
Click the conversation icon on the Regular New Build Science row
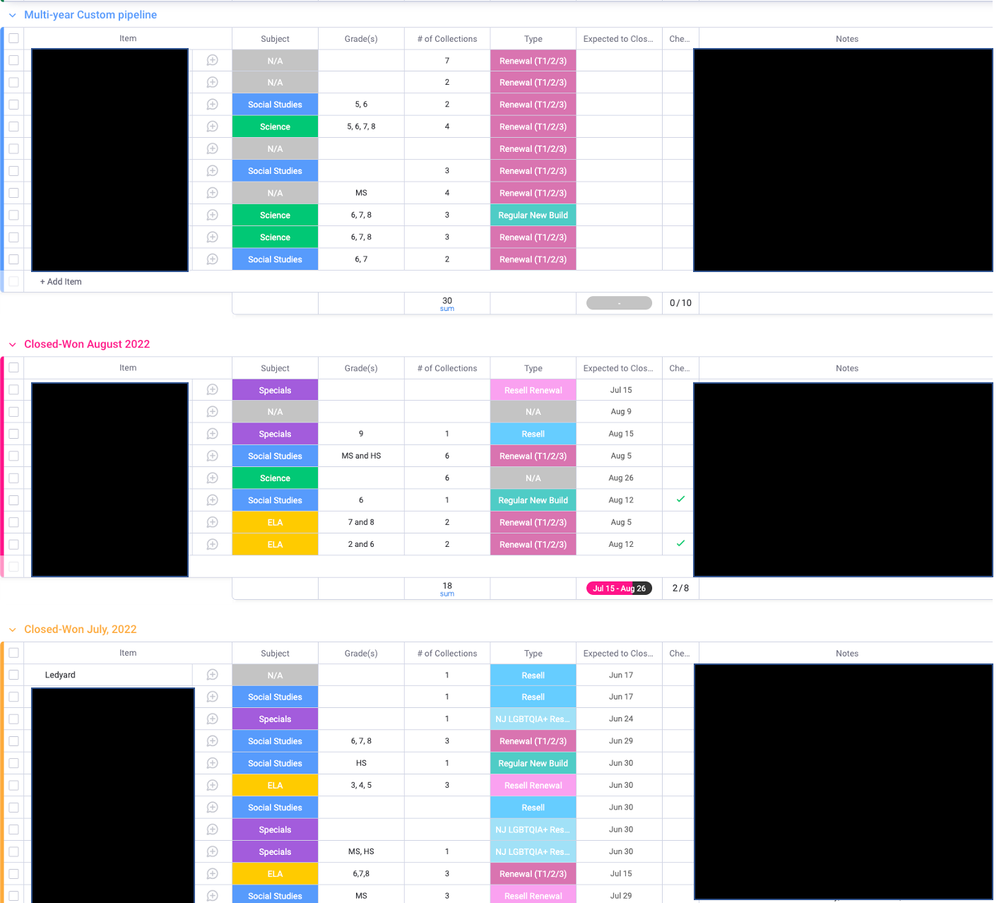coord(212,214)
